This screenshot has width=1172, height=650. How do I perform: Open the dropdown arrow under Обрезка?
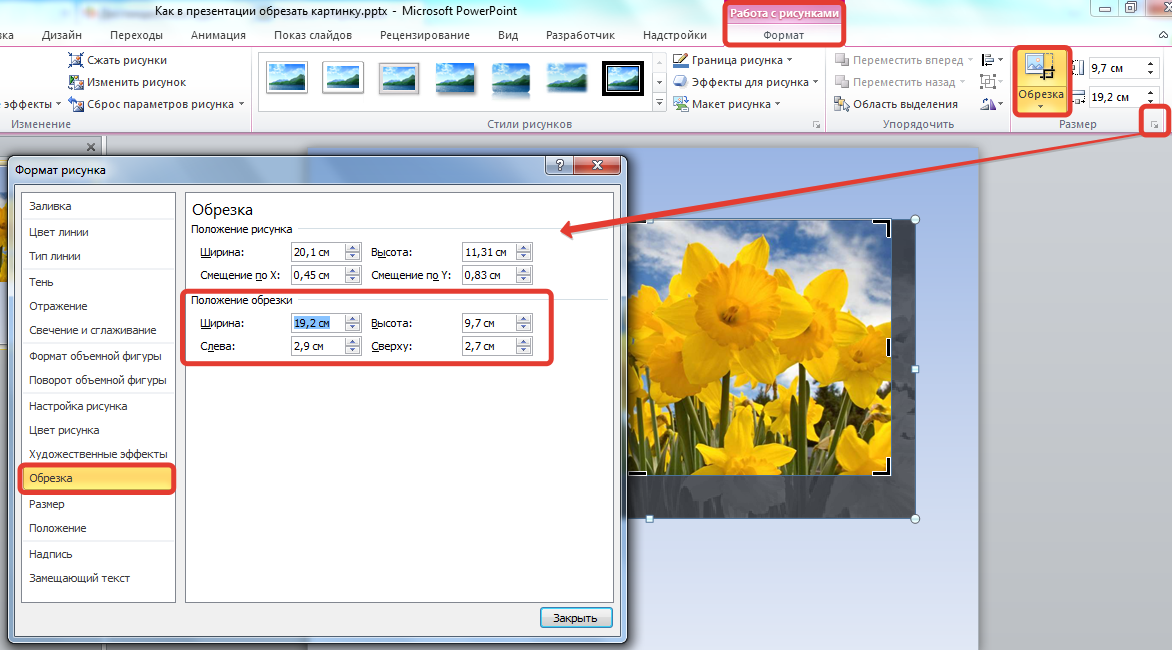1041,107
